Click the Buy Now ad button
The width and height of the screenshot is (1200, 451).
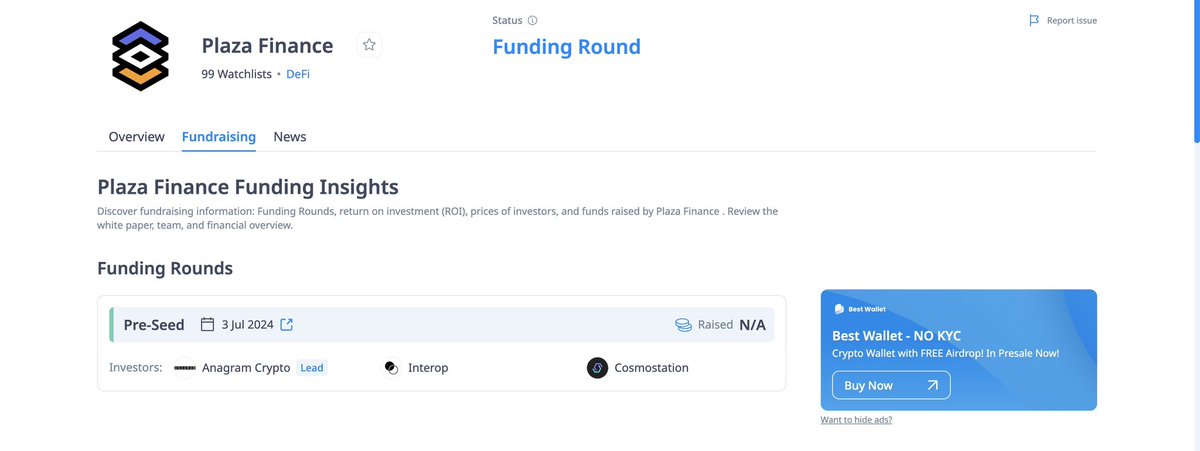pyautogui.click(x=891, y=385)
